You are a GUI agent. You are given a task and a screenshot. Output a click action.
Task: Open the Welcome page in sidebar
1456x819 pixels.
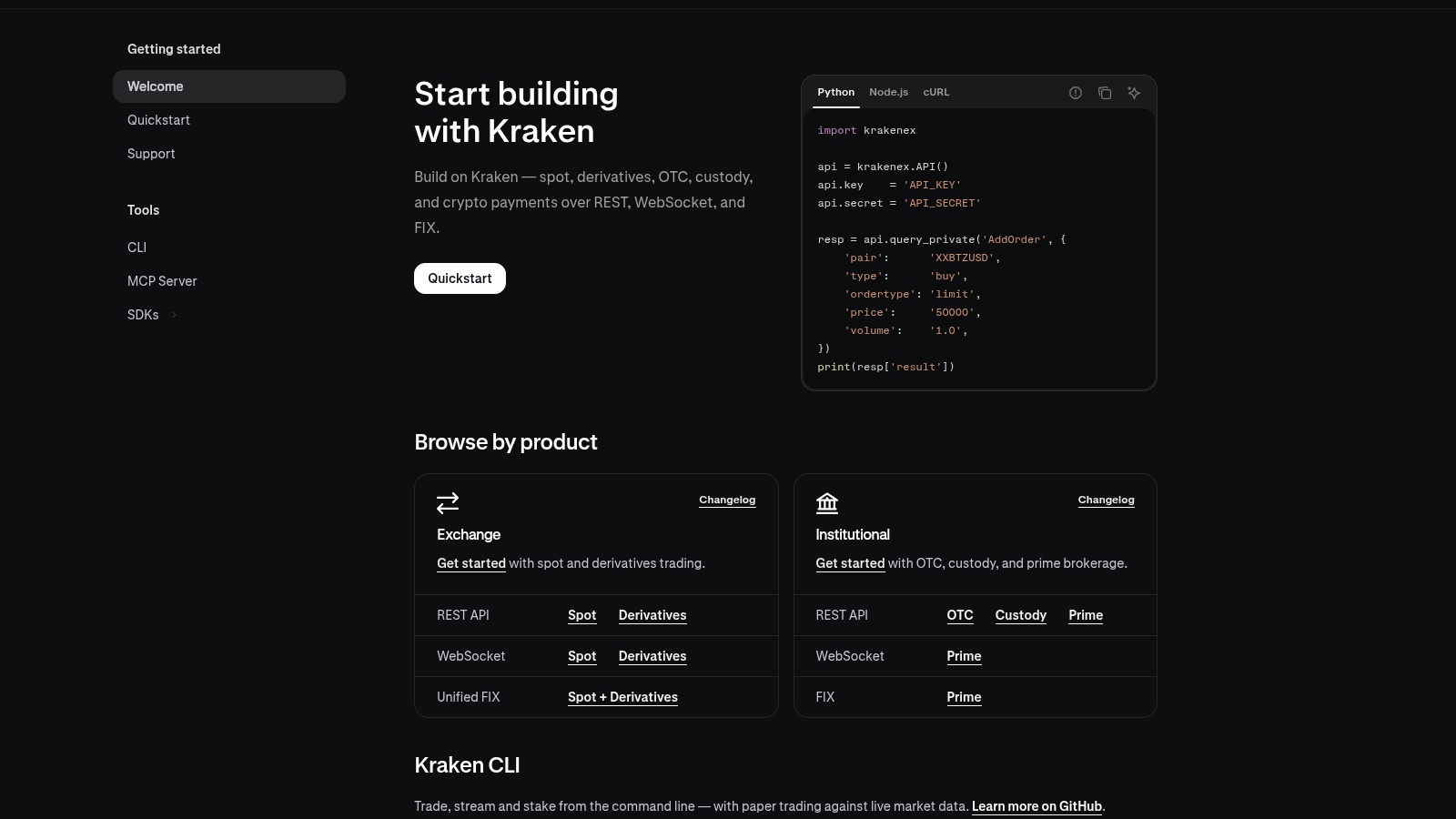[x=229, y=86]
